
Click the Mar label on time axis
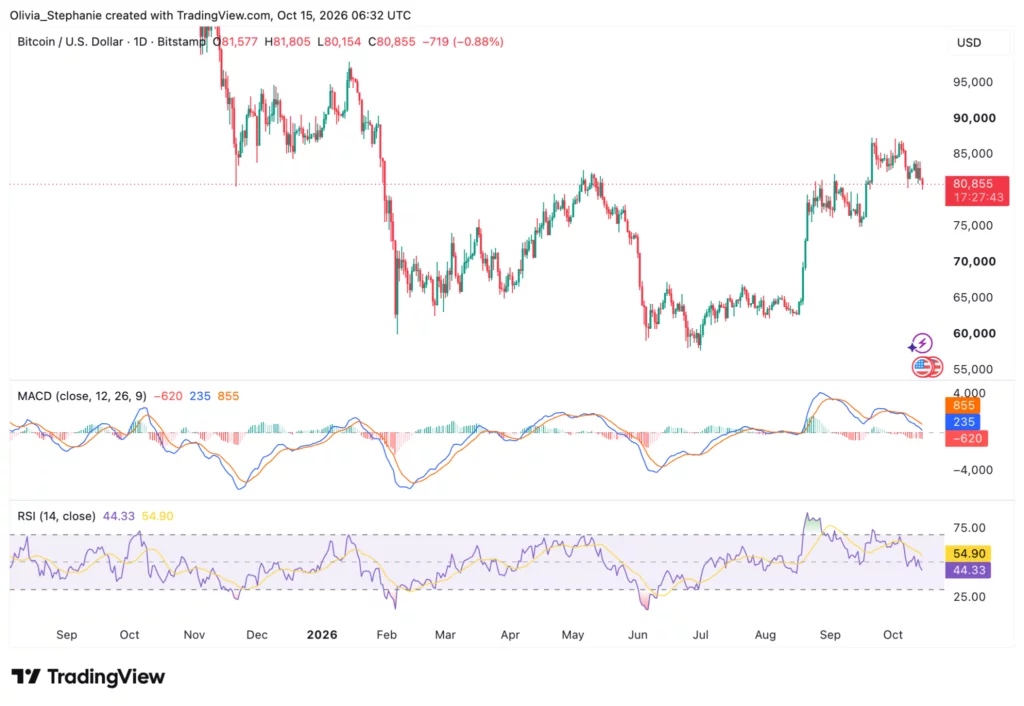pyautogui.click(x=445, y=635)
